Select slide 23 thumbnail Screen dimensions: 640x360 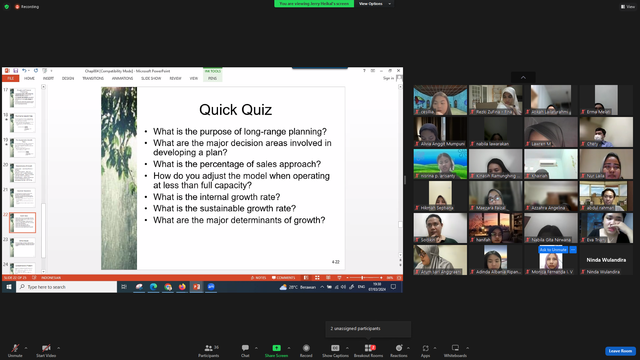[x=23, y=247]
